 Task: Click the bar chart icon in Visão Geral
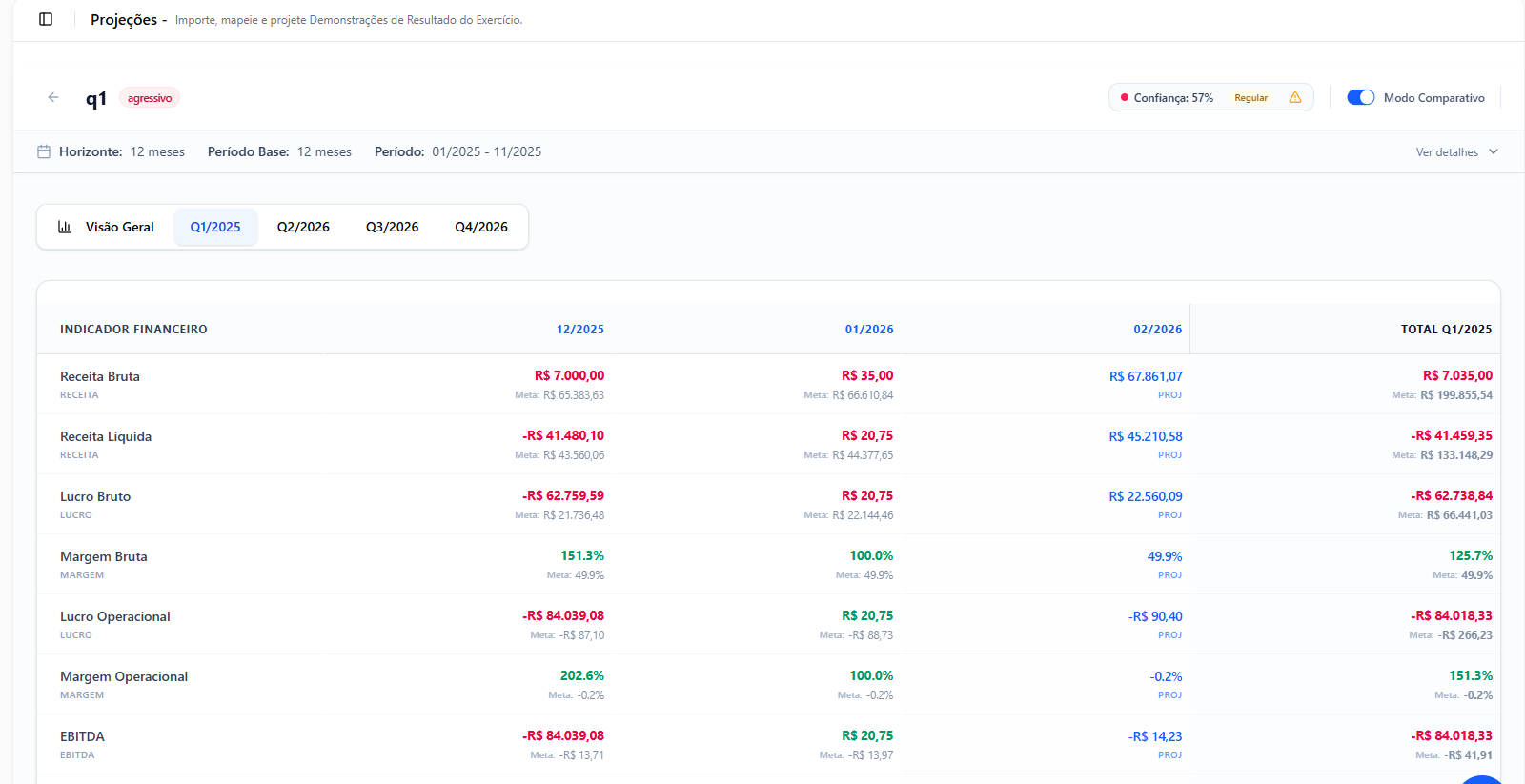[65, 227]
